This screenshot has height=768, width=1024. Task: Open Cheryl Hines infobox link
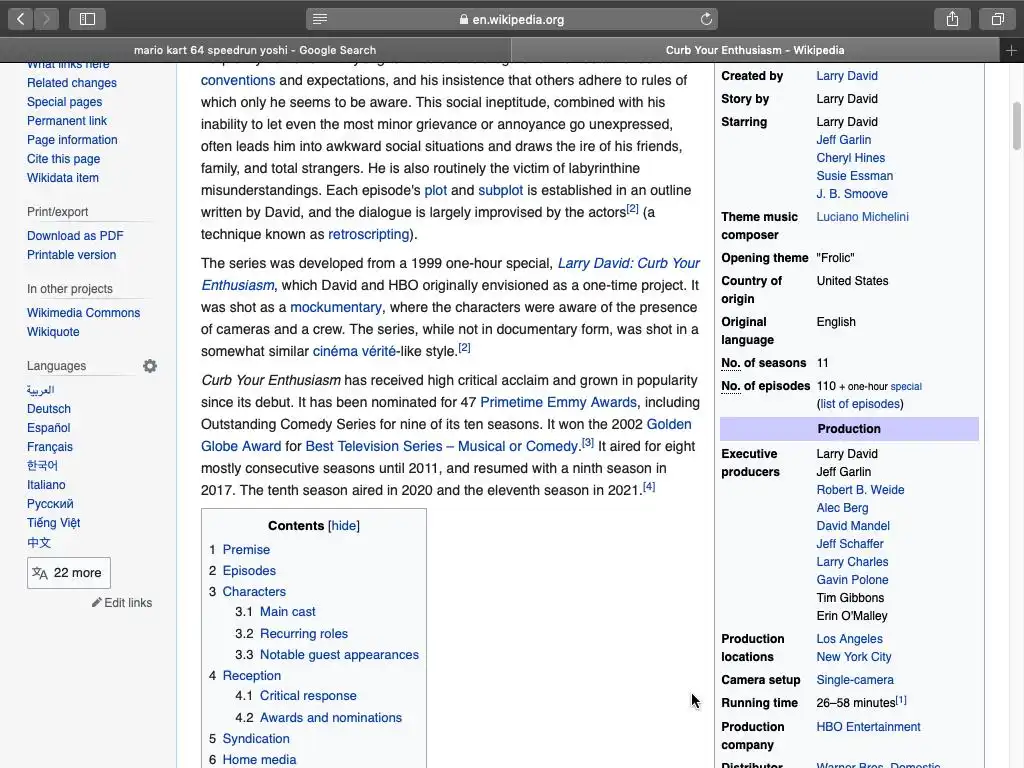coord(851,158)
